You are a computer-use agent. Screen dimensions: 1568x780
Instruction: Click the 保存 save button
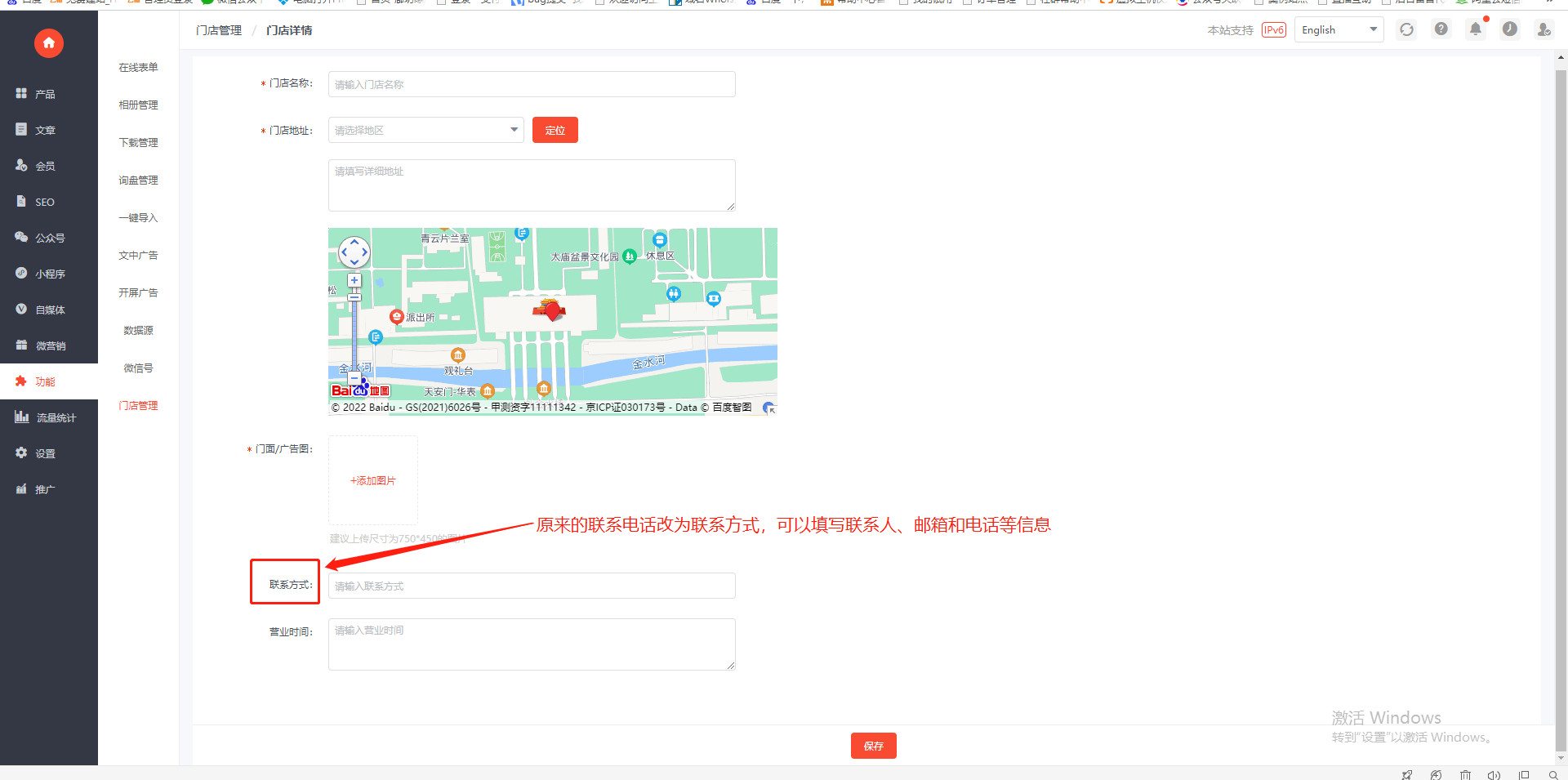(x=873, y=746)
